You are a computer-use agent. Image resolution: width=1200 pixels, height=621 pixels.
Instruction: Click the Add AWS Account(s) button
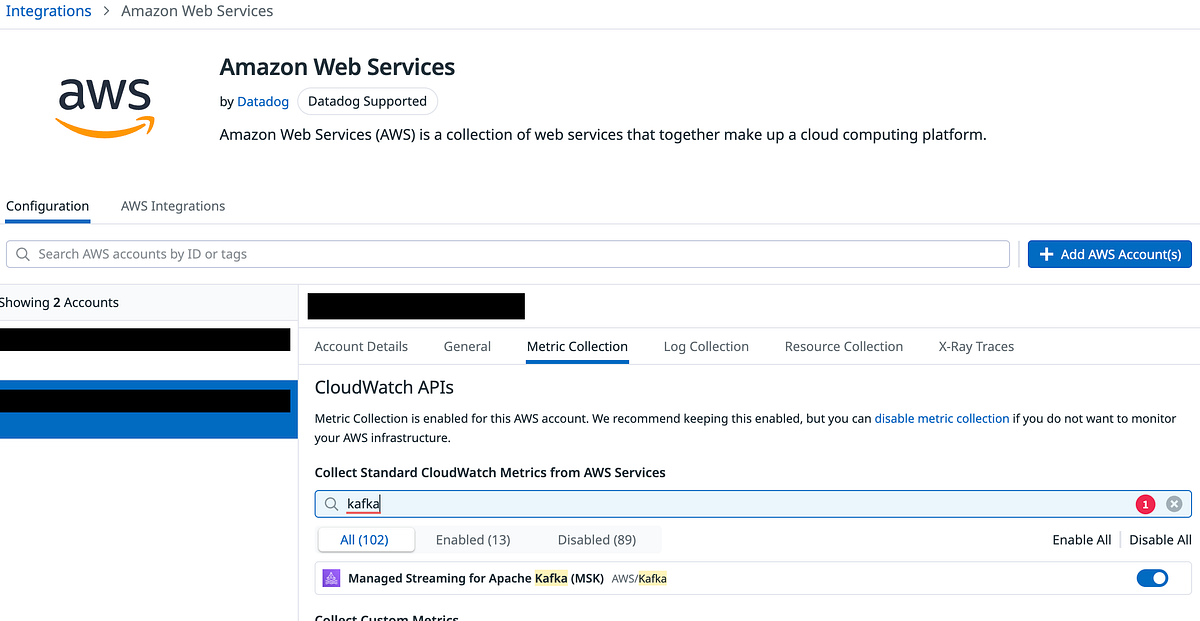[x=1109, y=254]
